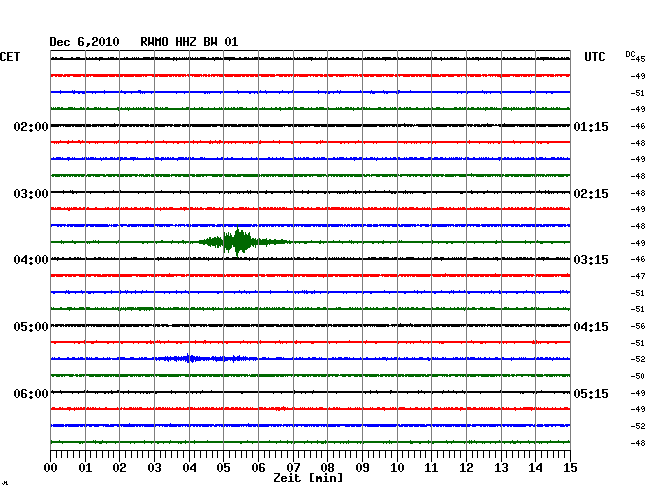This screenshot has width=650, height=494.
Task: Click the UTC time label '02:15'
Action: pyautogui.click(x=591, y=194)
